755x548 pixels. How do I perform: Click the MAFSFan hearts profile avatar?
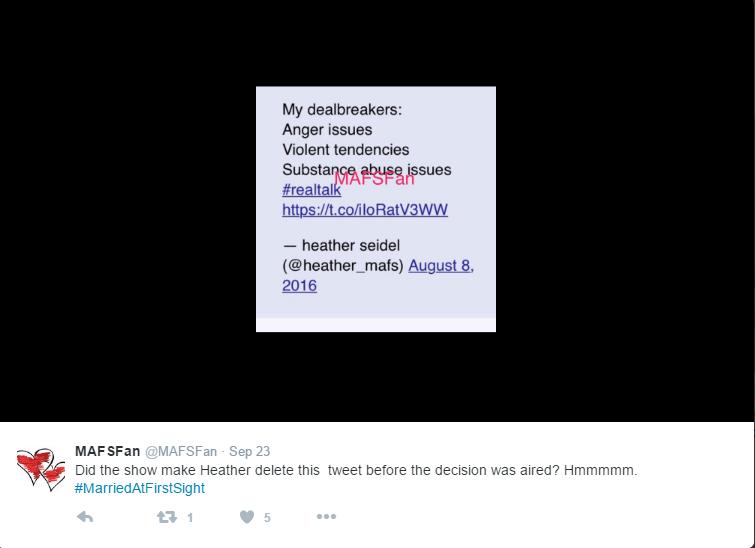(40, 470)
